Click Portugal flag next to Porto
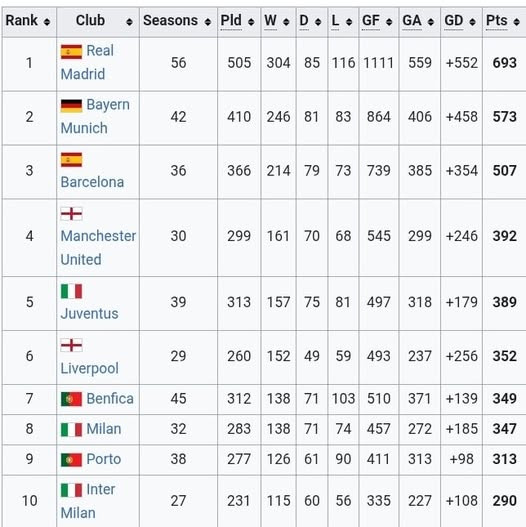 coord(71,460)
